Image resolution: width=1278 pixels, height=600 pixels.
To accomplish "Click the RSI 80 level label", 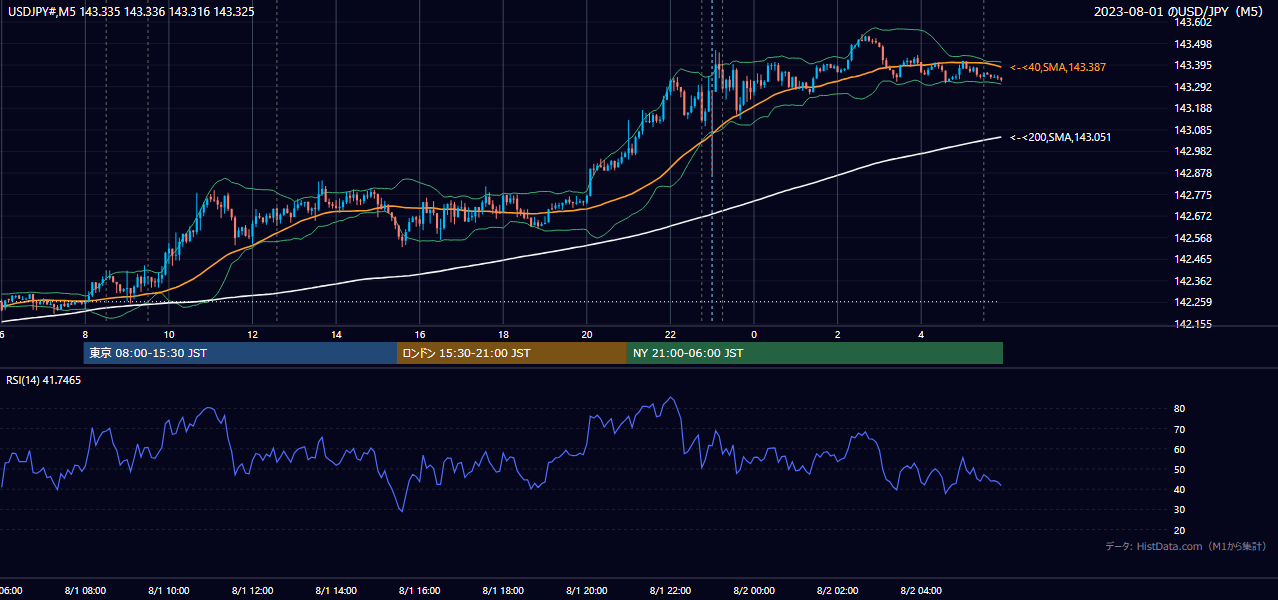I will [x=1180, y=409].
